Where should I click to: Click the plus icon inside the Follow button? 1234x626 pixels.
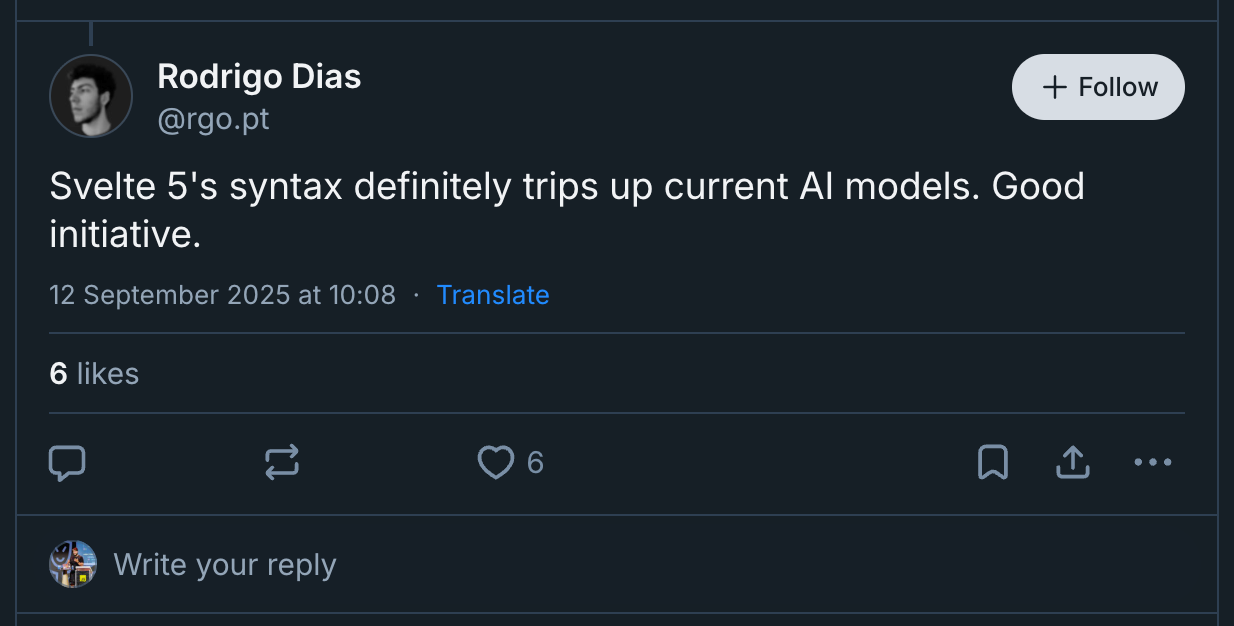[1055, 88]
